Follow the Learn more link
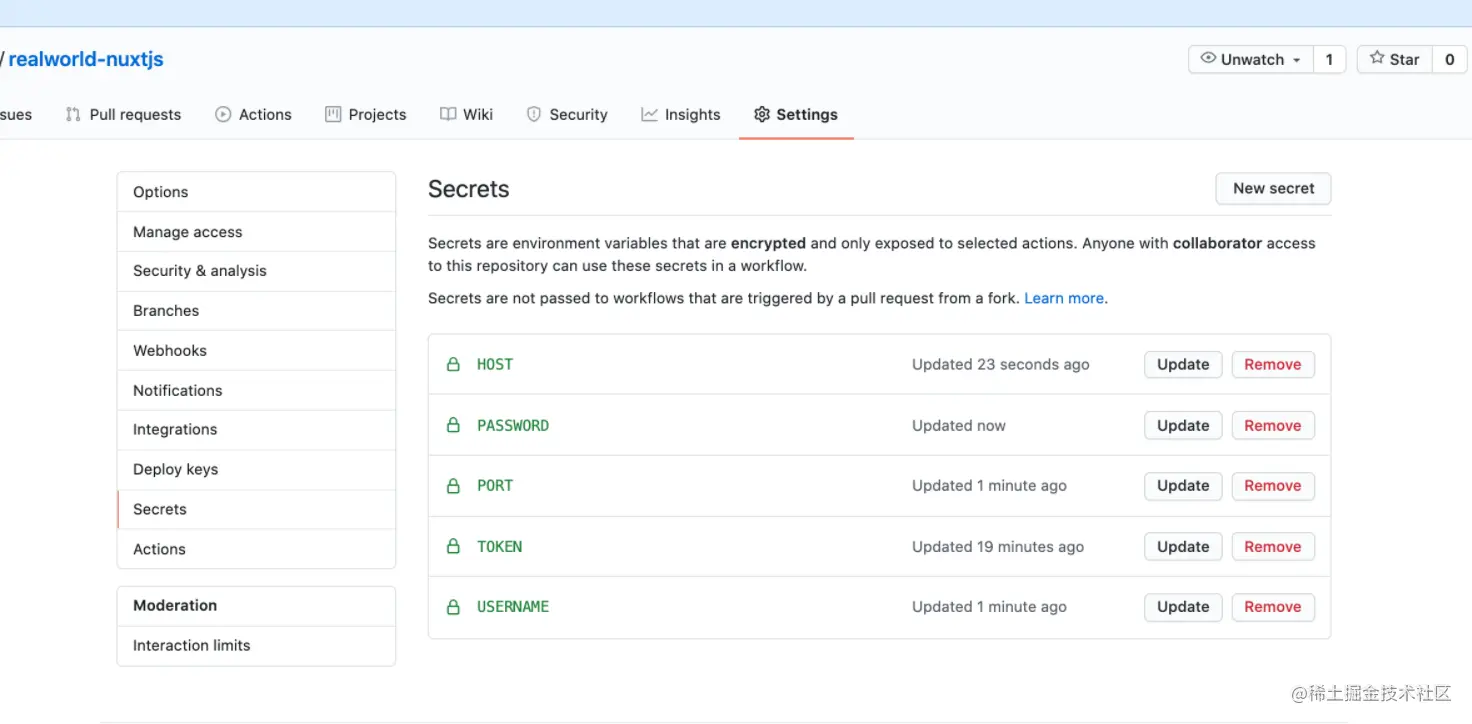Screen dimensions: 1472x724 tap(1064, 298)
